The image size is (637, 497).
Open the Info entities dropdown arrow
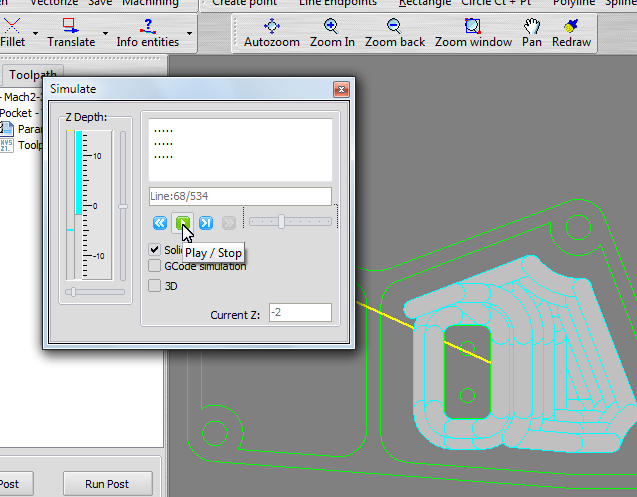pos(187,34)
